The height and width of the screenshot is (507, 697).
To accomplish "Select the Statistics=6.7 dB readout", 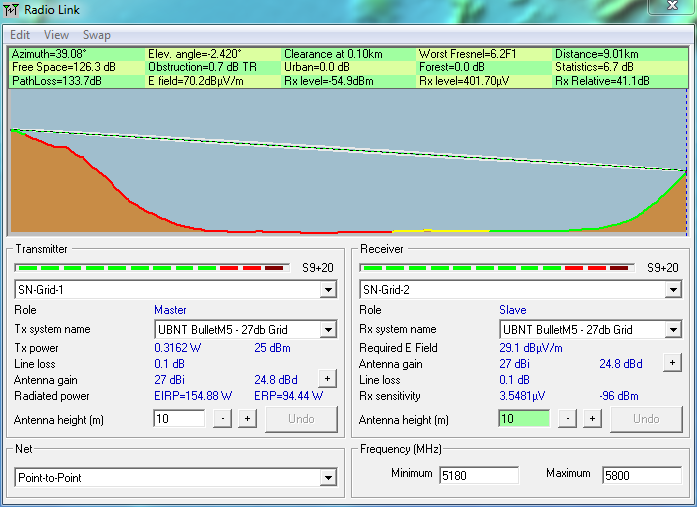I will [594, 67].
